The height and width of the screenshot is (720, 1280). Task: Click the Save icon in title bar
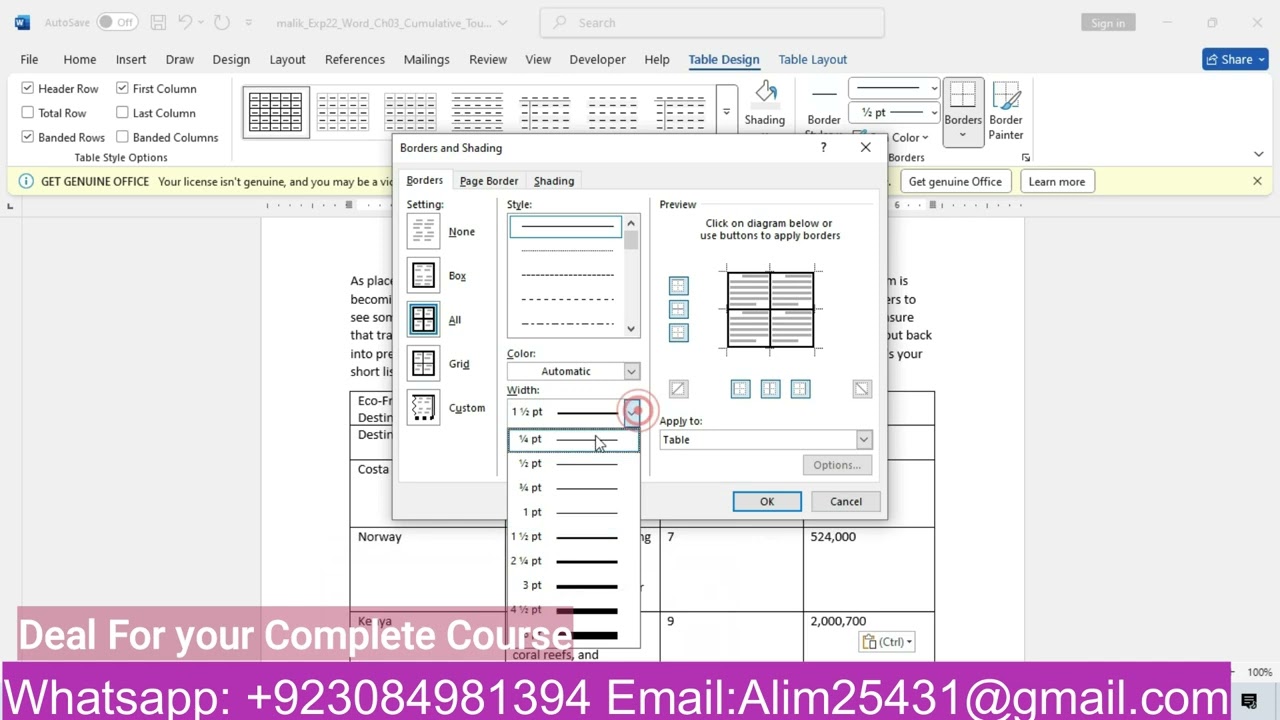coord(158,22)
